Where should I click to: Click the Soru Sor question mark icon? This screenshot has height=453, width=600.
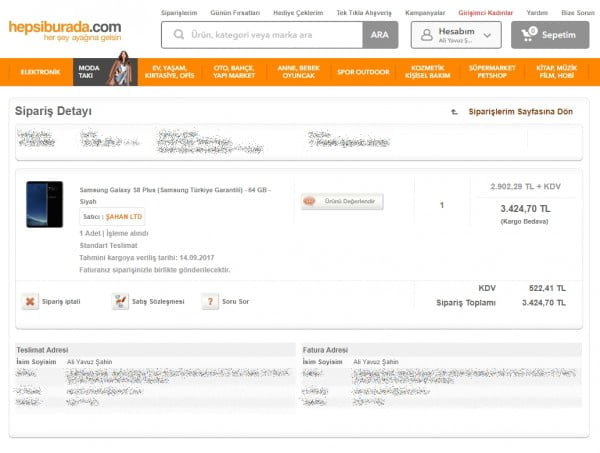click(209, 301)
